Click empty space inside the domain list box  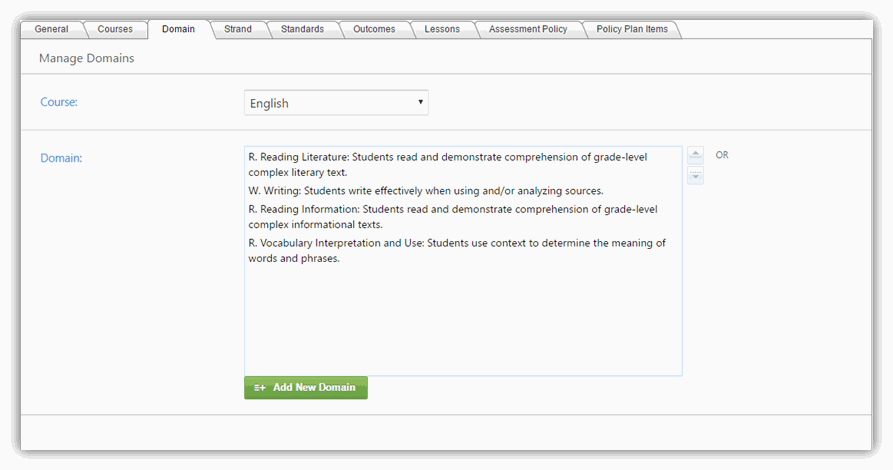click(x=462, y=320)
